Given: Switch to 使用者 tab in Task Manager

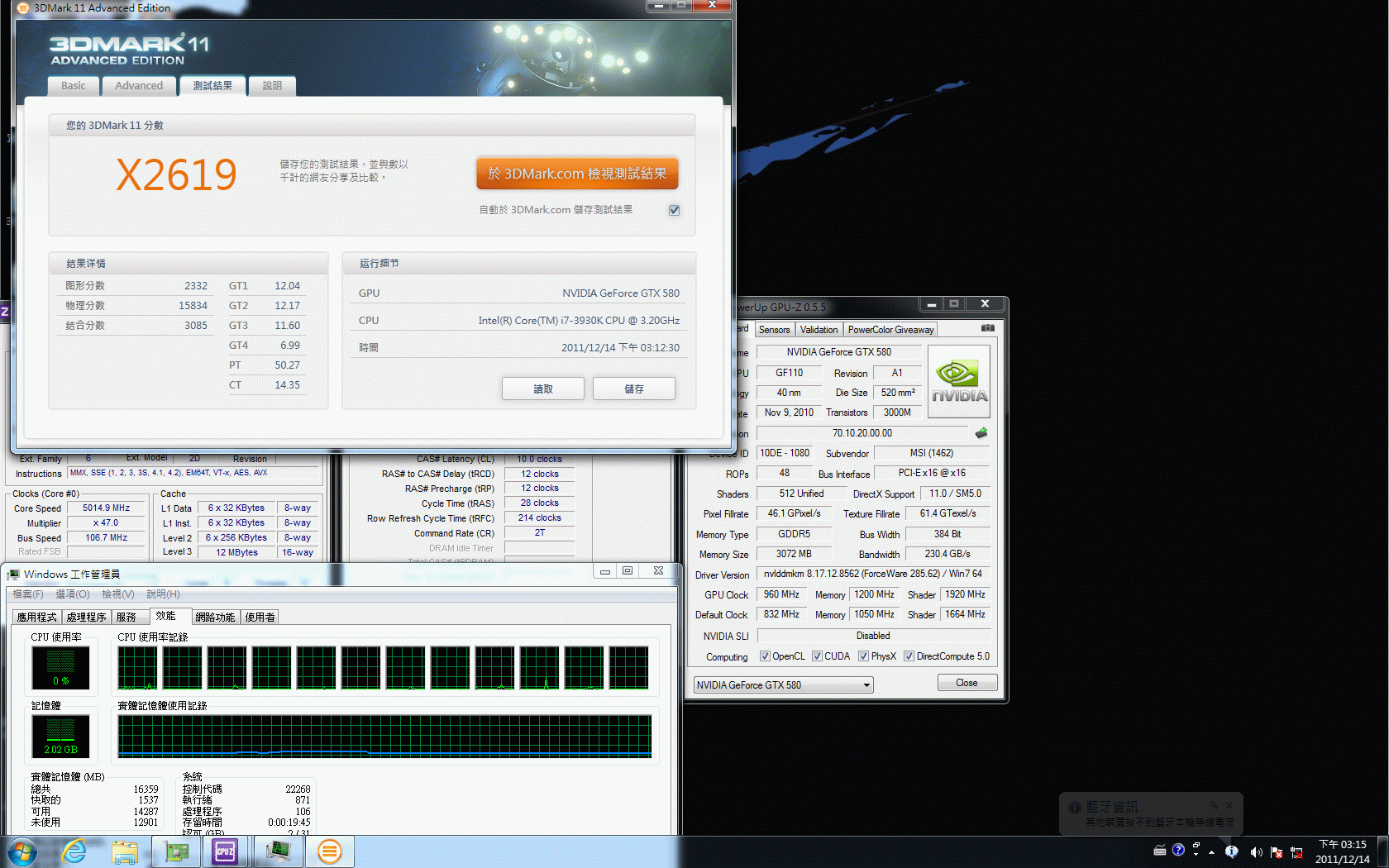Looking at the screenshot, I should click(x=260, y=618).
